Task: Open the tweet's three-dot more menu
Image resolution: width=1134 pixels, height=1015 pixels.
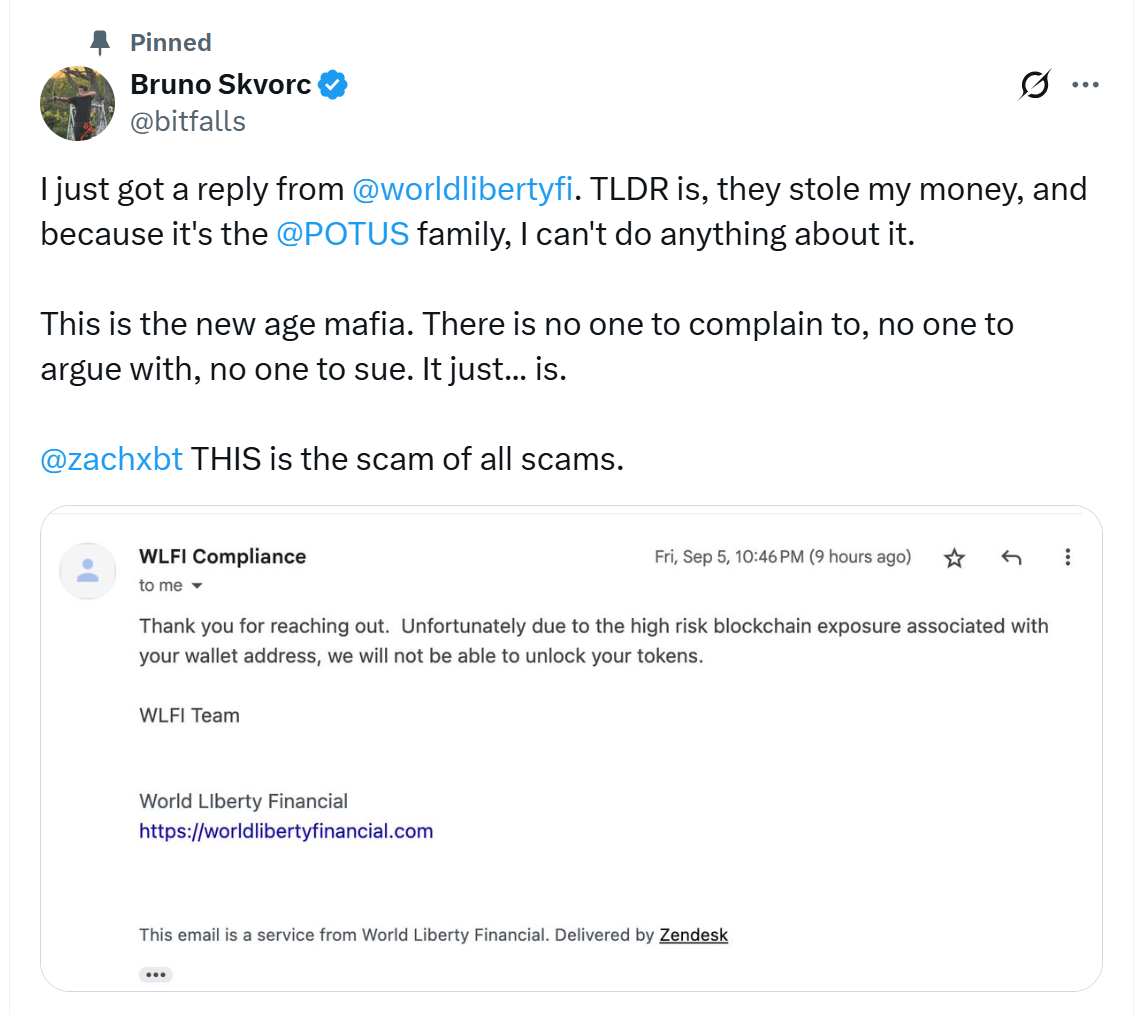Action: point(1086,85)
